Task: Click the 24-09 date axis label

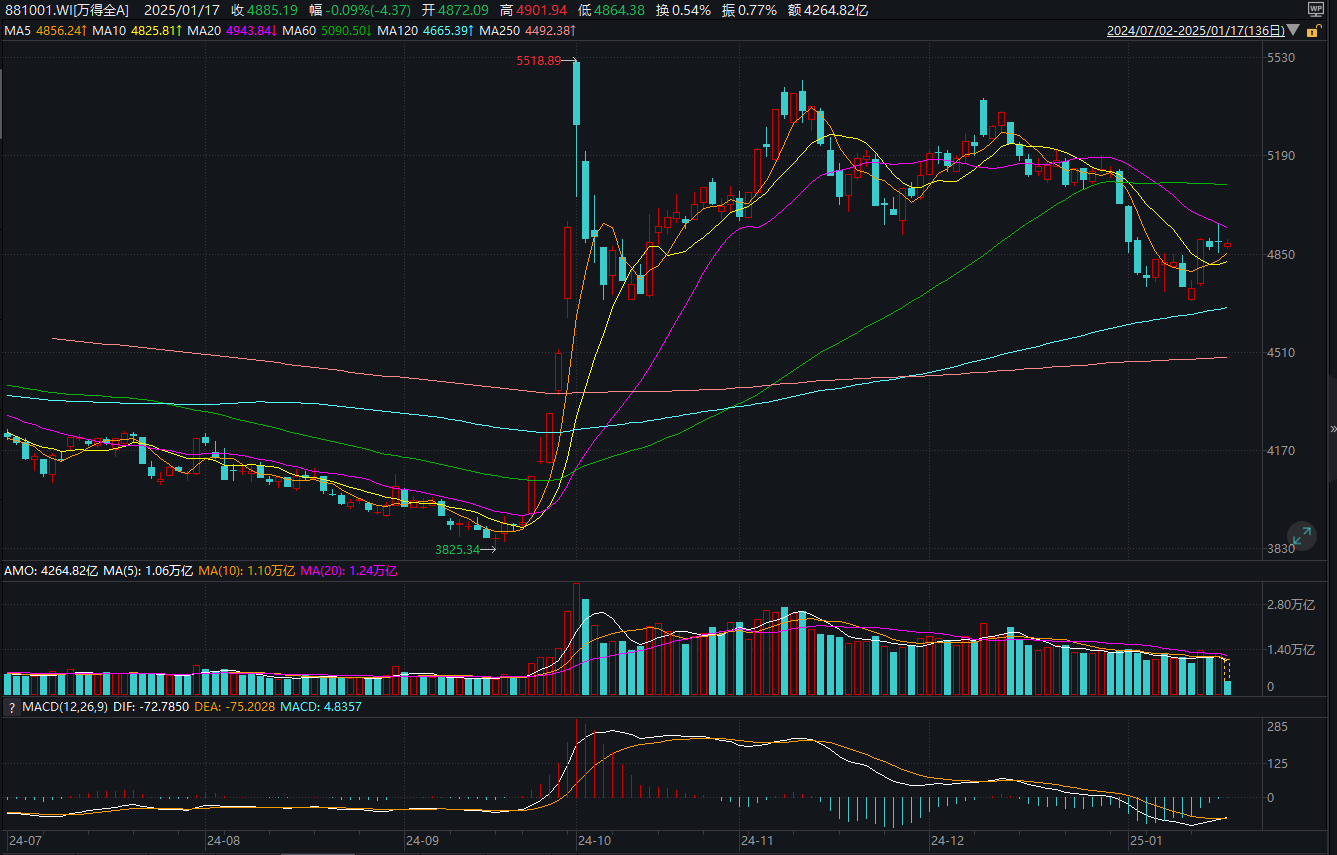Action: pos(424,841)
